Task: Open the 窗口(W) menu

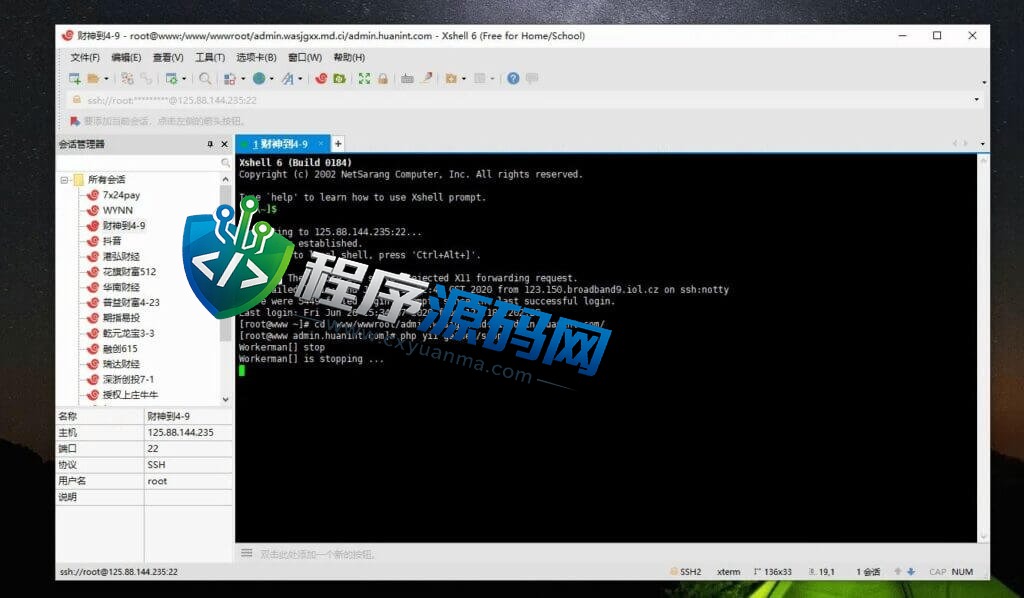Action: tap(305, 57)
